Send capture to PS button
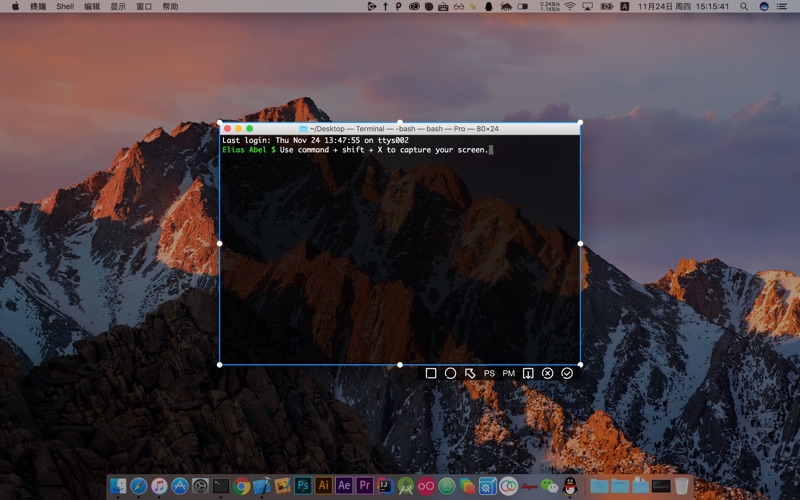Image resolution: width=800 pixels, height=500 pixels. [x=489, y=373]
